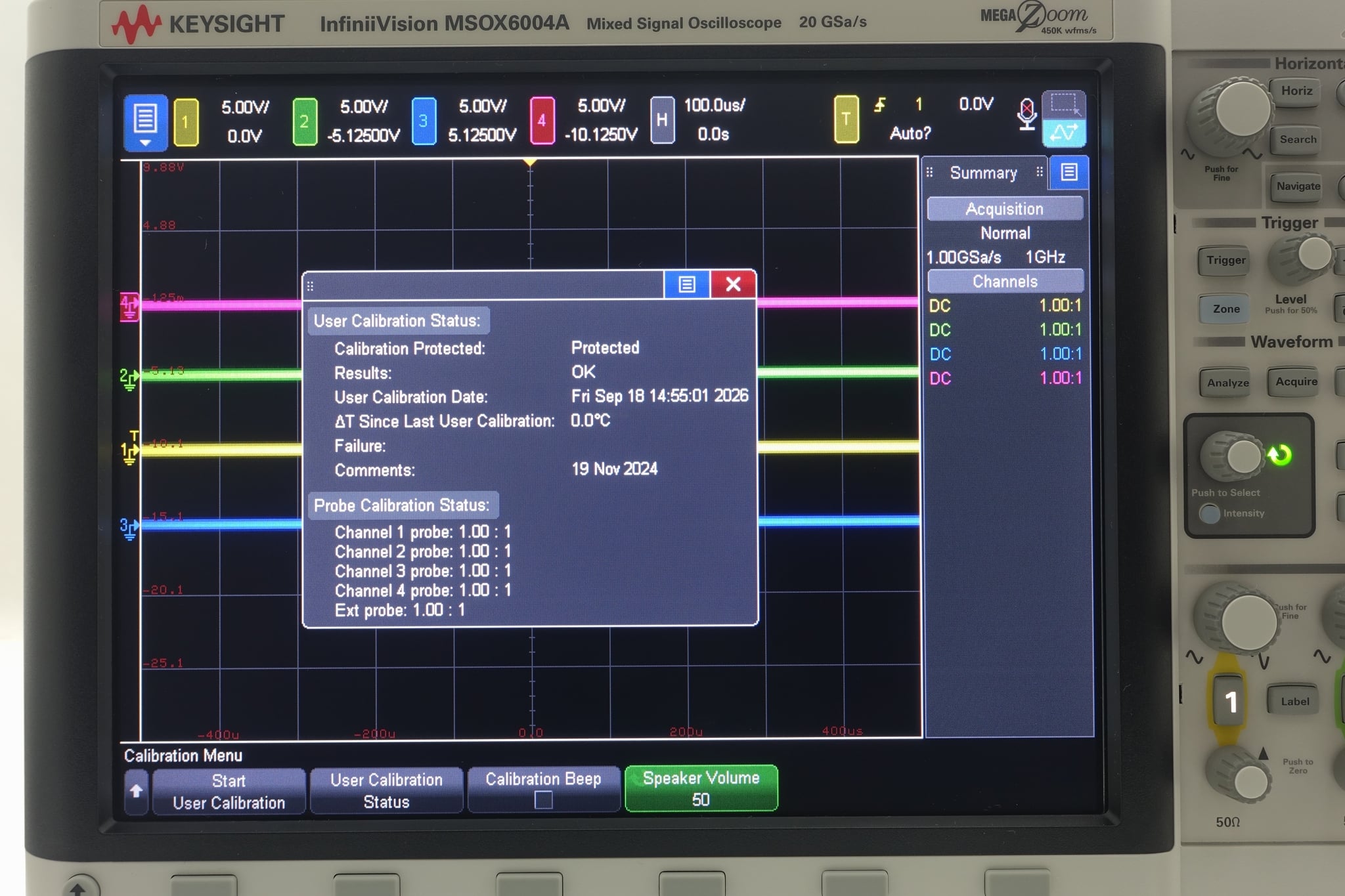Click the channel 4 ground marker
Screen dimensions: 1345x896
[x=129, y=307]
